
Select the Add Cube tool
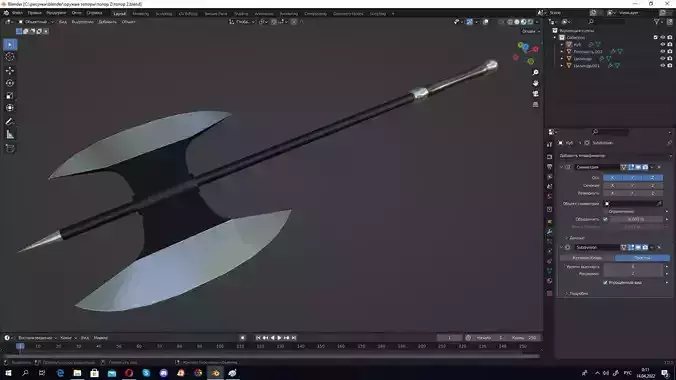coord(10,148)
